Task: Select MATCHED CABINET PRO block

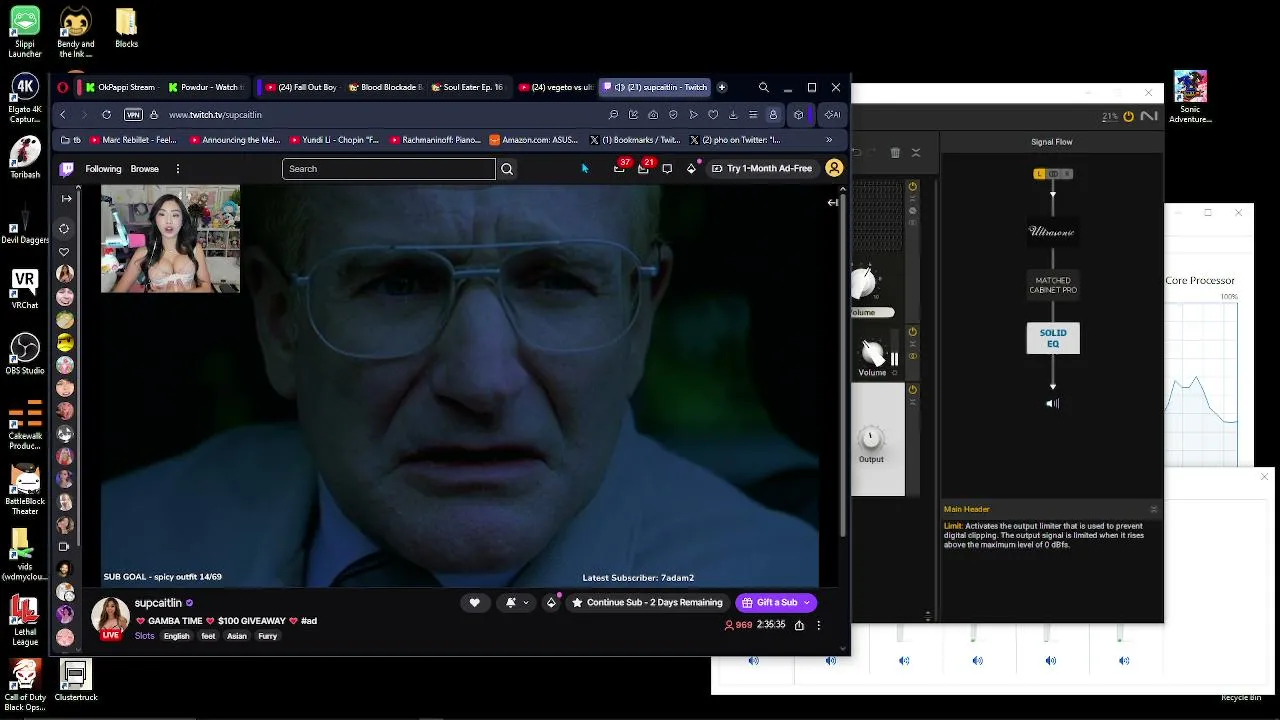Action: point(1053,285)
